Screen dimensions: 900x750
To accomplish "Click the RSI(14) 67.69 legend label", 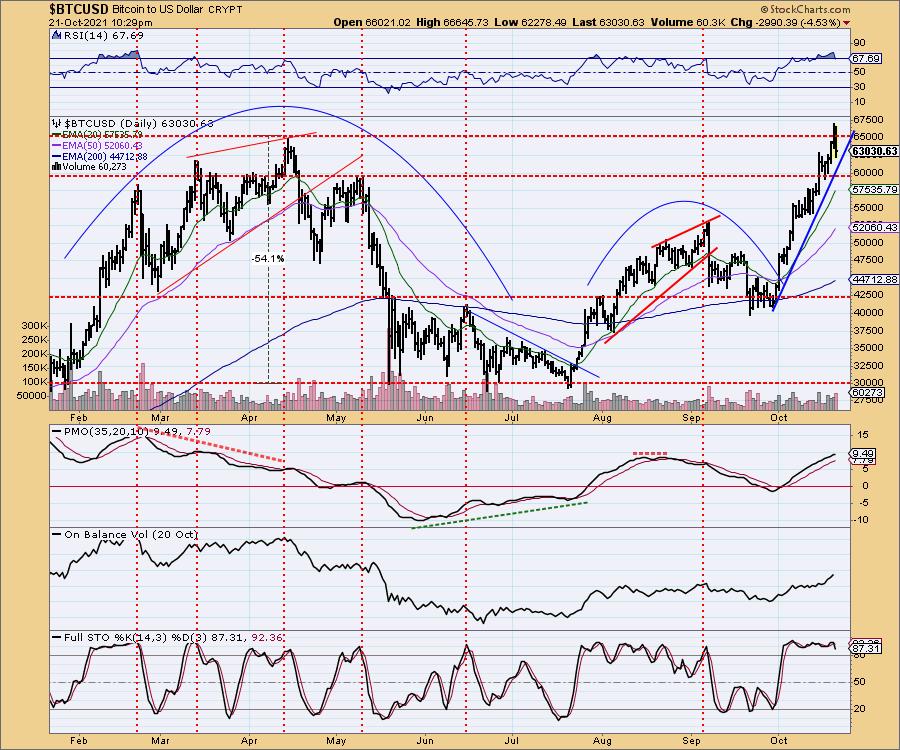I will [x=104, y=36].
